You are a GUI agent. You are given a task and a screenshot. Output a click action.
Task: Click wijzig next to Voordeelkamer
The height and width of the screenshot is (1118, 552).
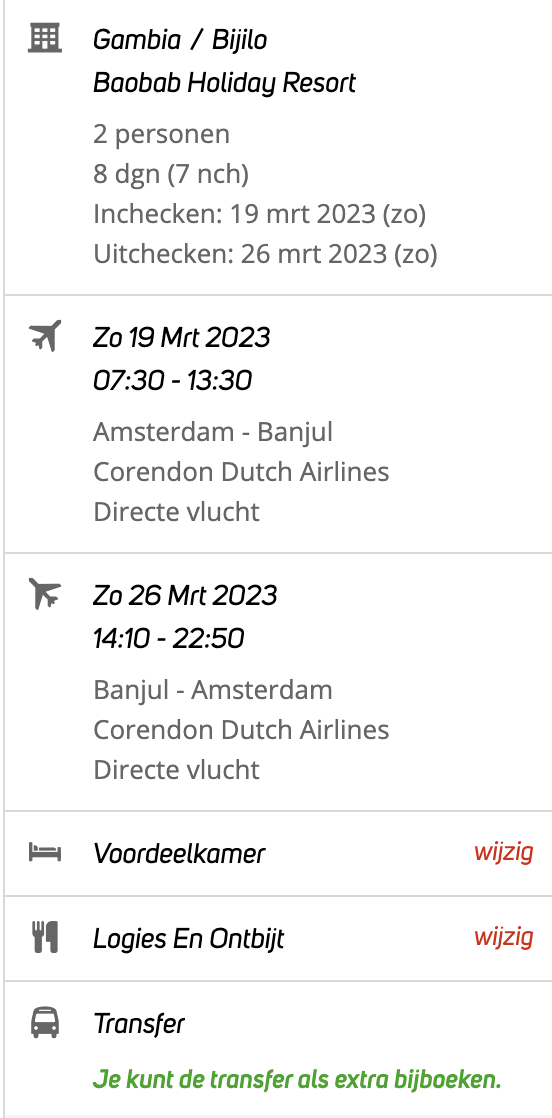coord(504,852)
